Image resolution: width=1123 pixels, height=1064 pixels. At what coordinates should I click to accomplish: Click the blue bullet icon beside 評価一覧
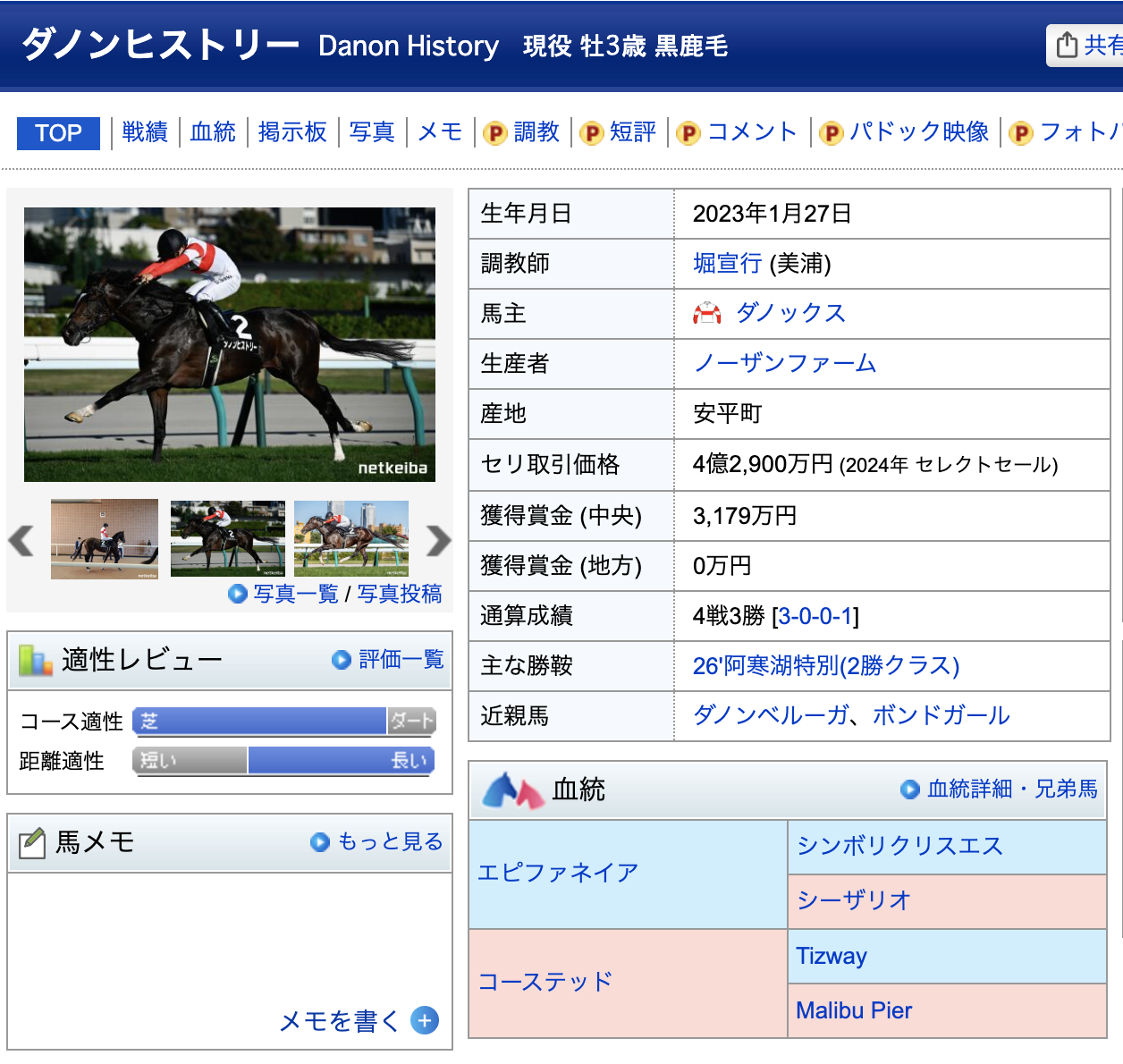[x=341, y=660]
